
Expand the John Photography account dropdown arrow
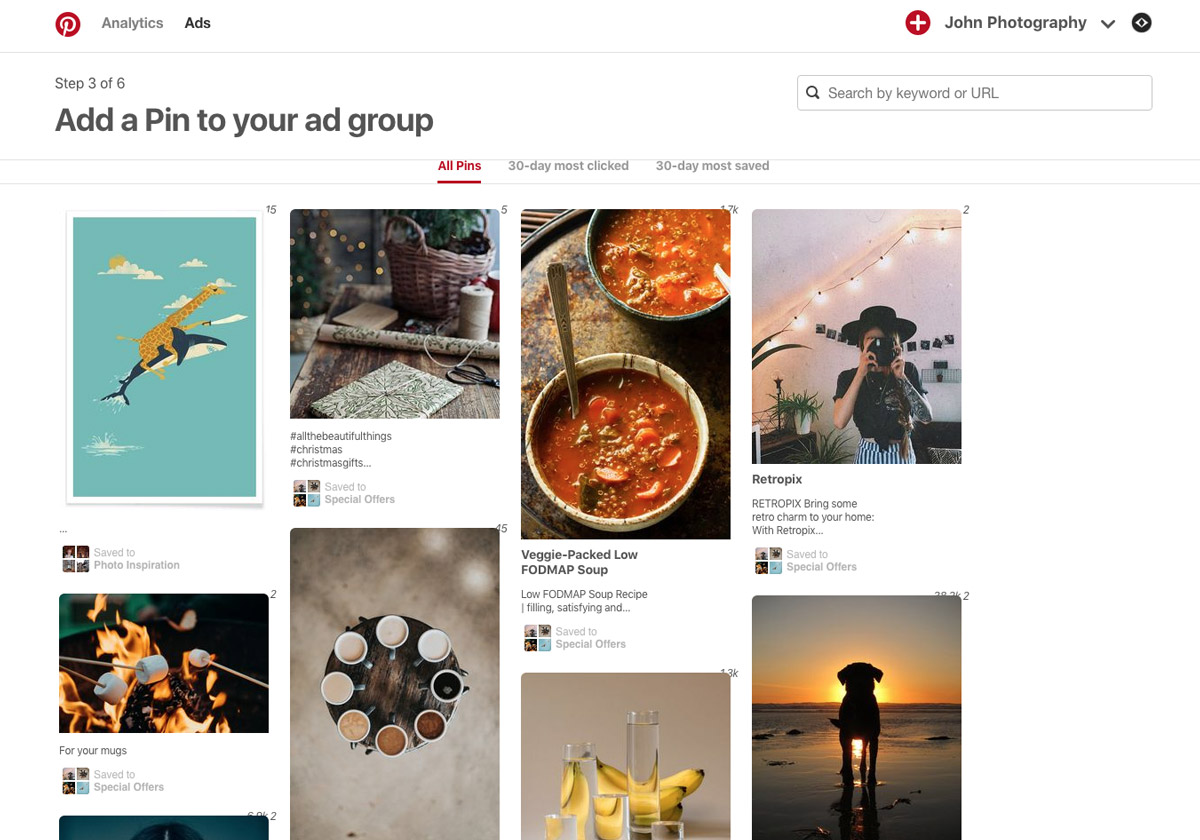click(1108, 24)
